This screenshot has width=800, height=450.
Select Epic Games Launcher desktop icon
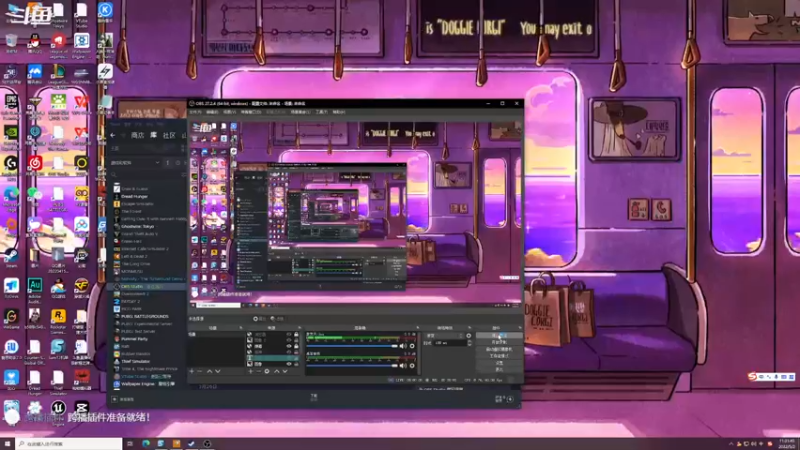tap(11, 105)
